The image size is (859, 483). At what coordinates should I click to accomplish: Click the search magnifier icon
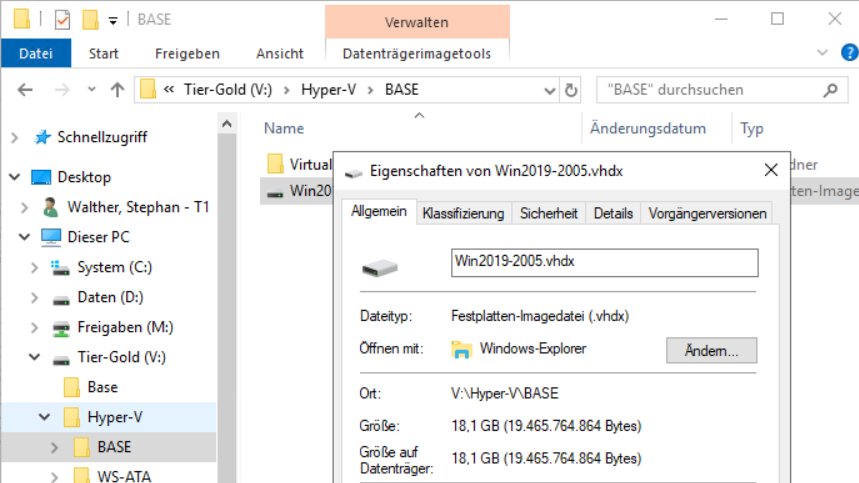coord(831,90)
